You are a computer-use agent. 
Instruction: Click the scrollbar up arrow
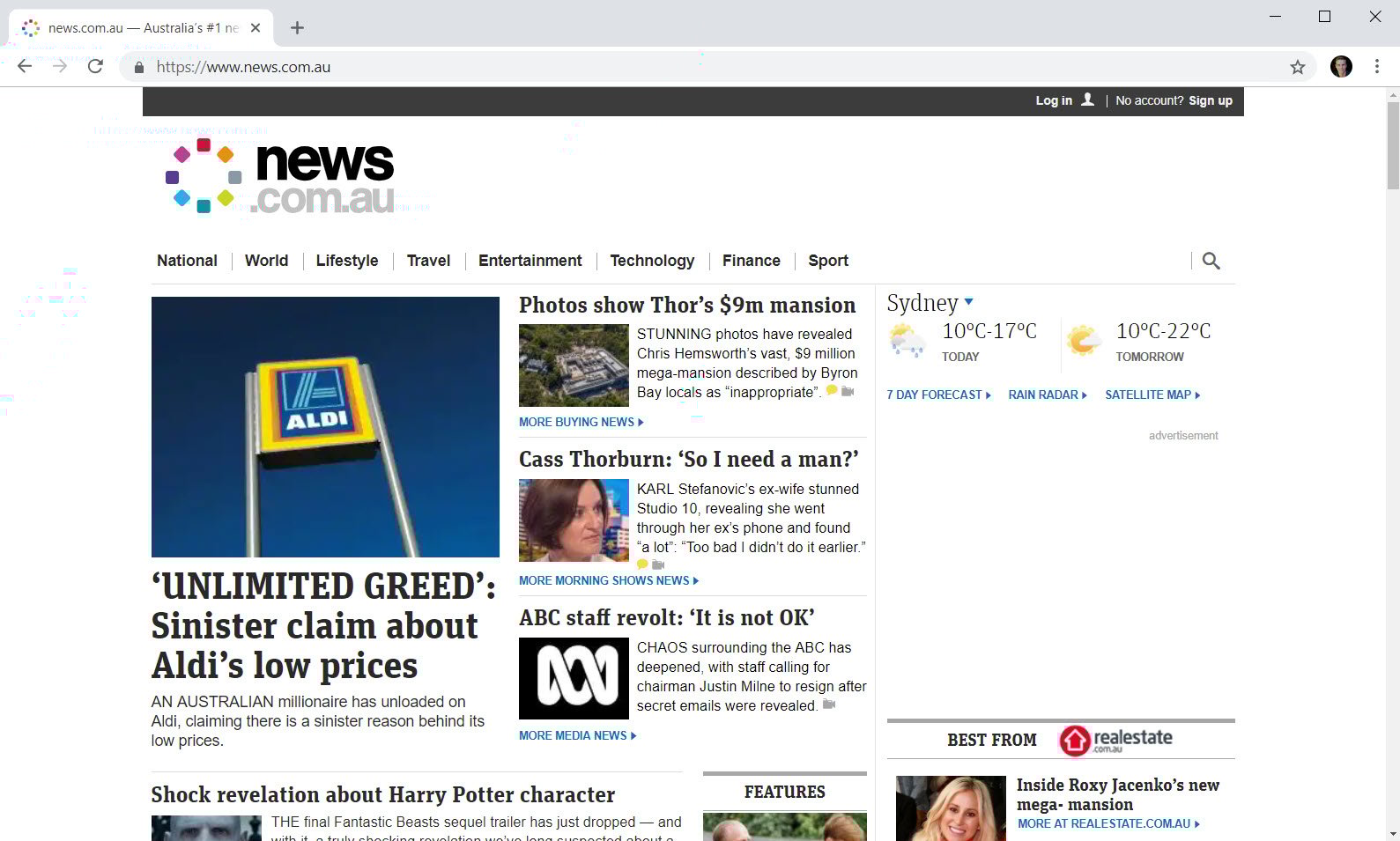pos(1392,94)
